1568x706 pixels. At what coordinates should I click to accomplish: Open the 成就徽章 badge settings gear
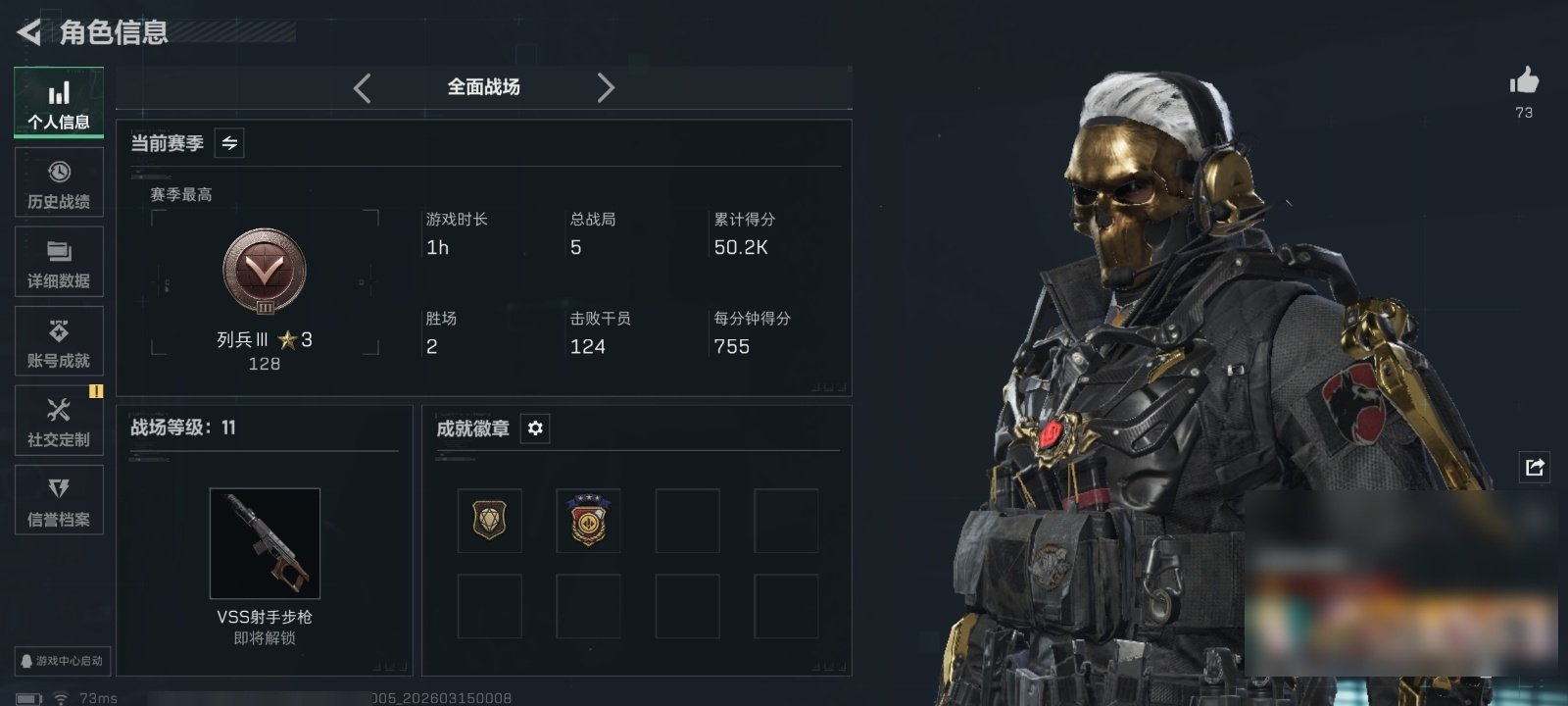click(535, 429)
